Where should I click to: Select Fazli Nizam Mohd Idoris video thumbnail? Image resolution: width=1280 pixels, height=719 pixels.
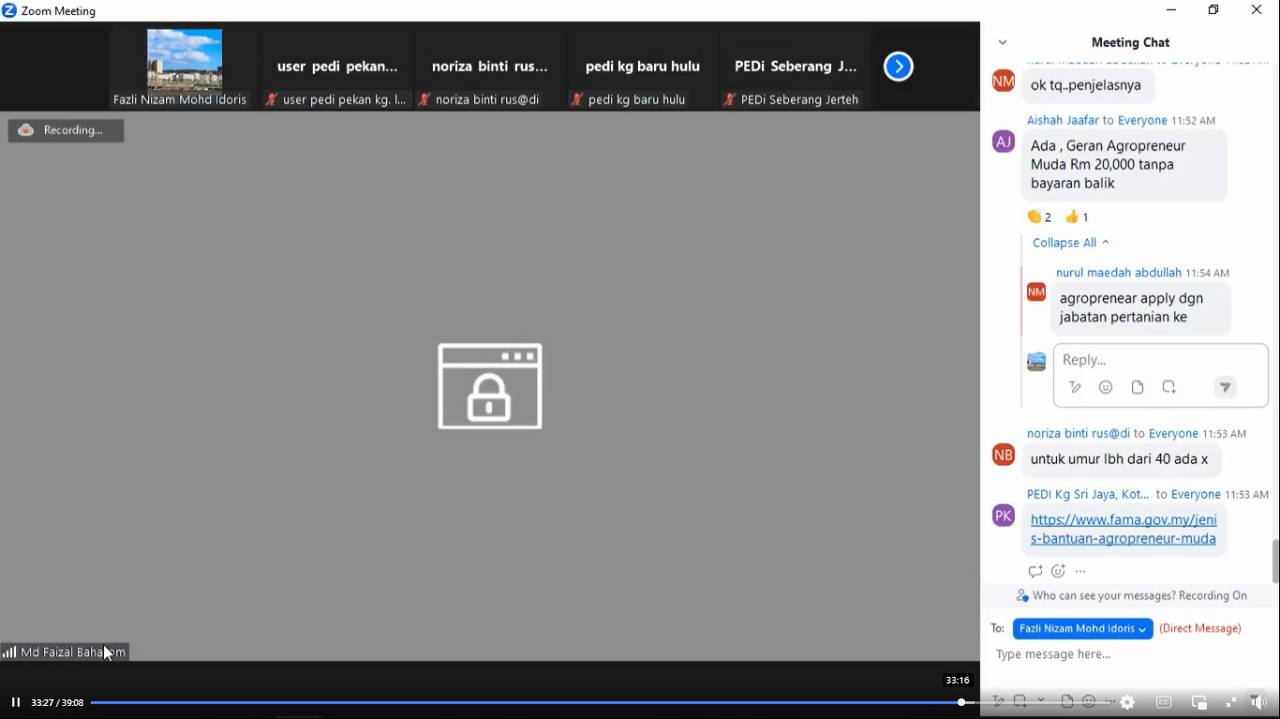(x=184, y=66)
